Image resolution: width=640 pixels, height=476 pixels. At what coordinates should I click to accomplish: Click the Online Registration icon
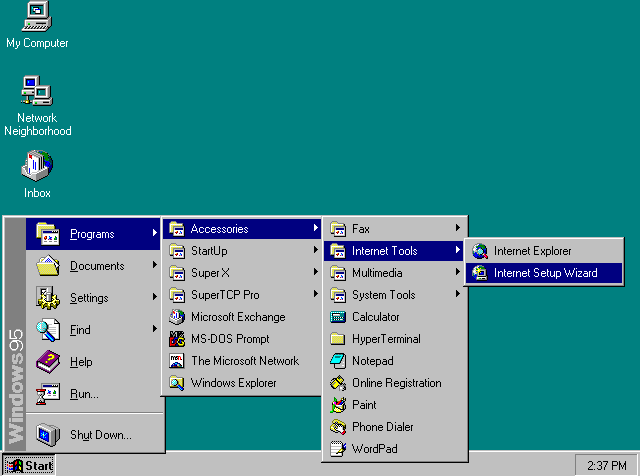click(x=338, y=383)
